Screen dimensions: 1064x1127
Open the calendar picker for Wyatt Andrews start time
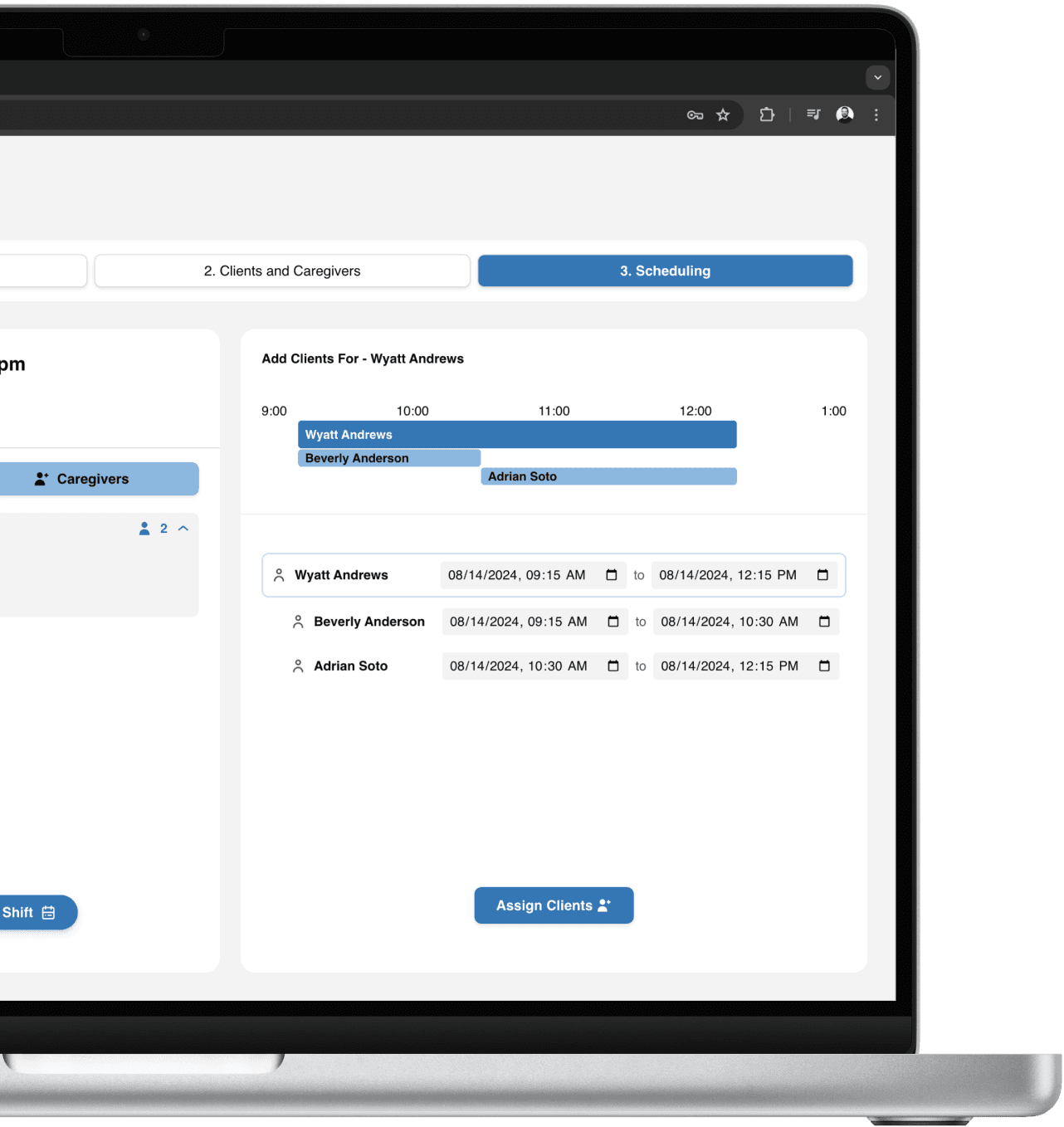click(613, 574)
